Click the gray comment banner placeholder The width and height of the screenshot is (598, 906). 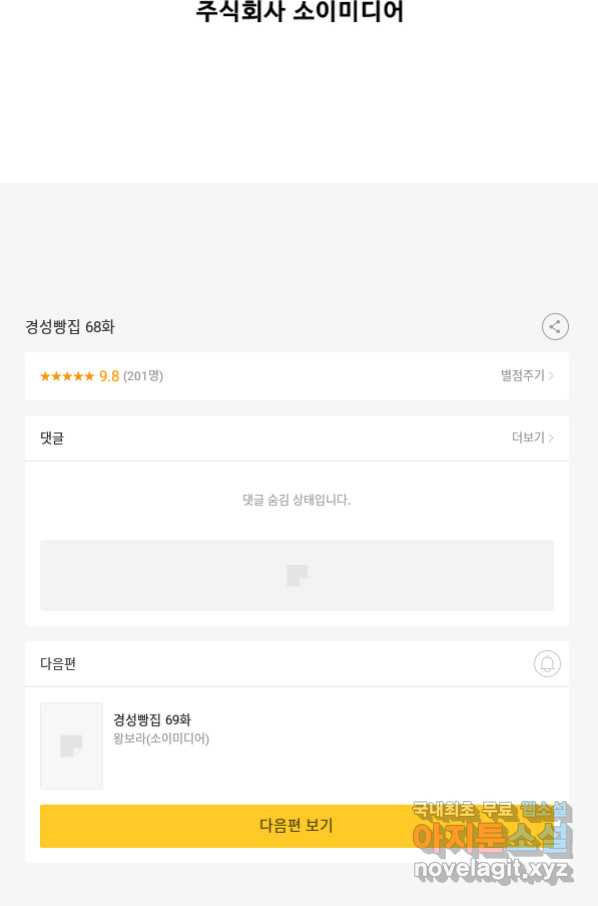point(296,575)
